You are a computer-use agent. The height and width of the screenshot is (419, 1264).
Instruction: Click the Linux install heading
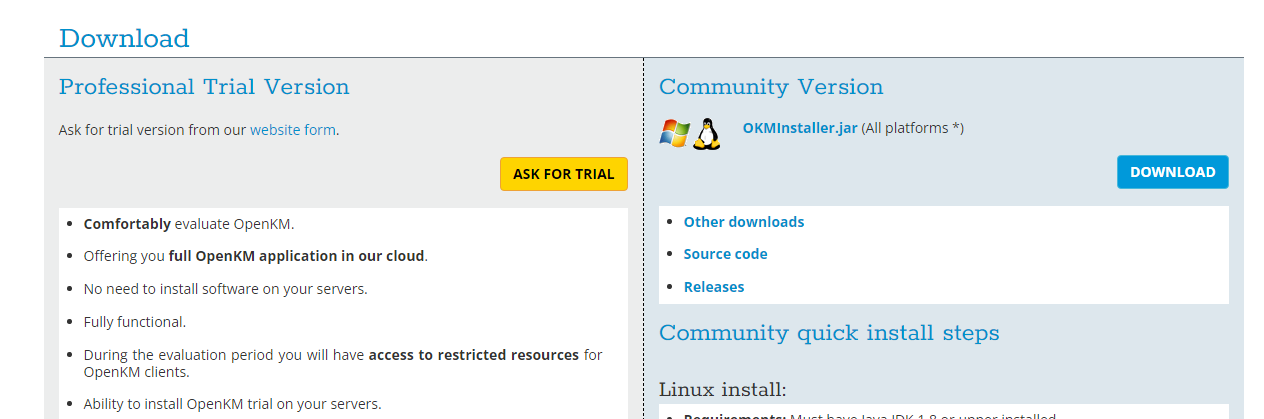(723, 389)
